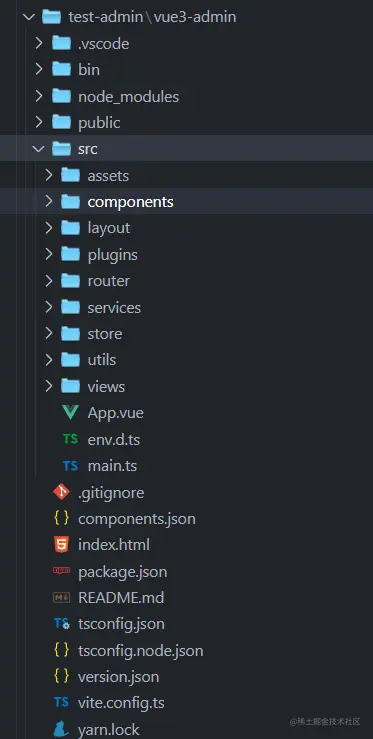373x739 pixels.
Task: Click the git icon next to .gitignore
Action: click(61, 493)
